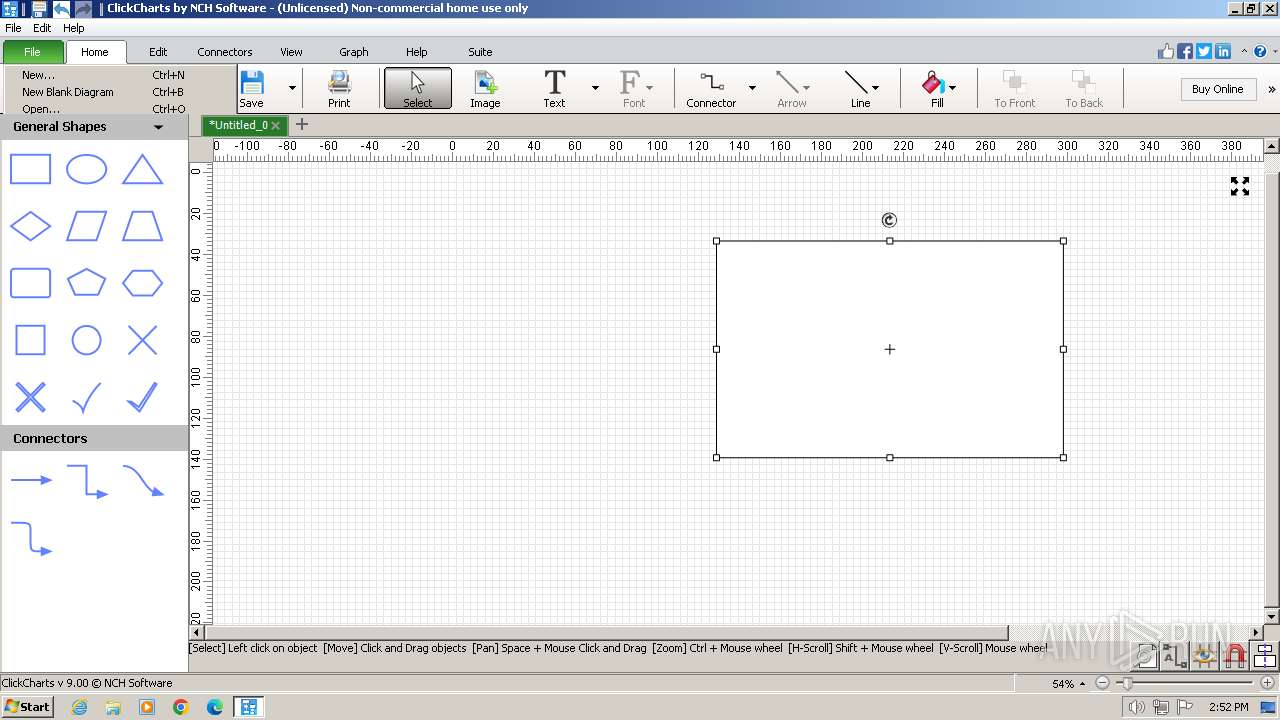1280x720 pixels.
Task: Pick the triangle shape from General Shapes
Action: (142, 169)
